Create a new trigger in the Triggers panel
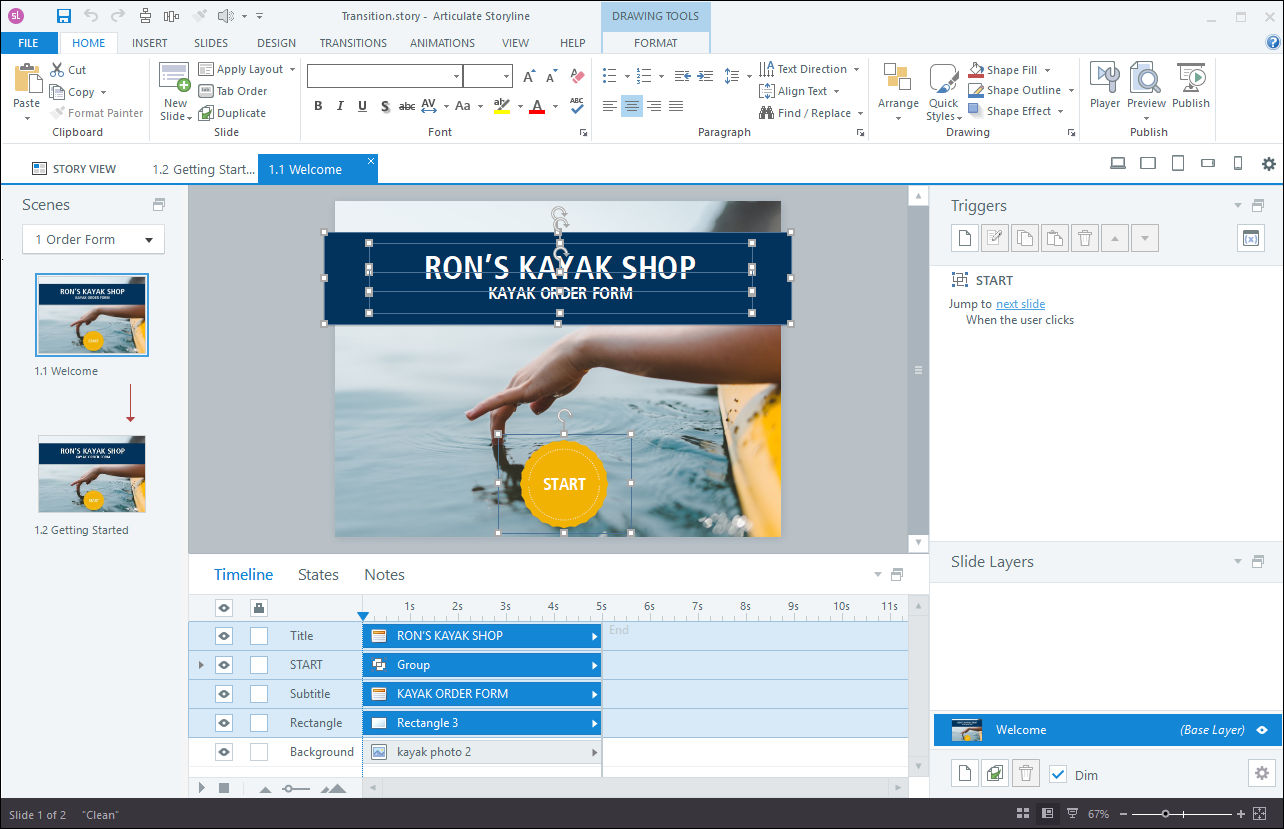The image size is (1284, 829). coord(964,238)
